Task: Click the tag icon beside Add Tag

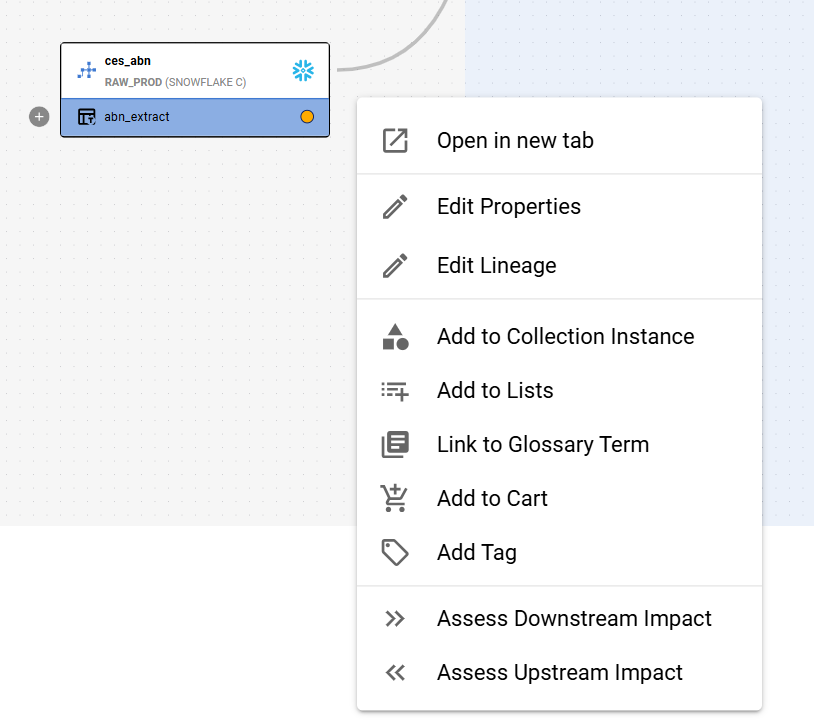Action: (395, 553)
